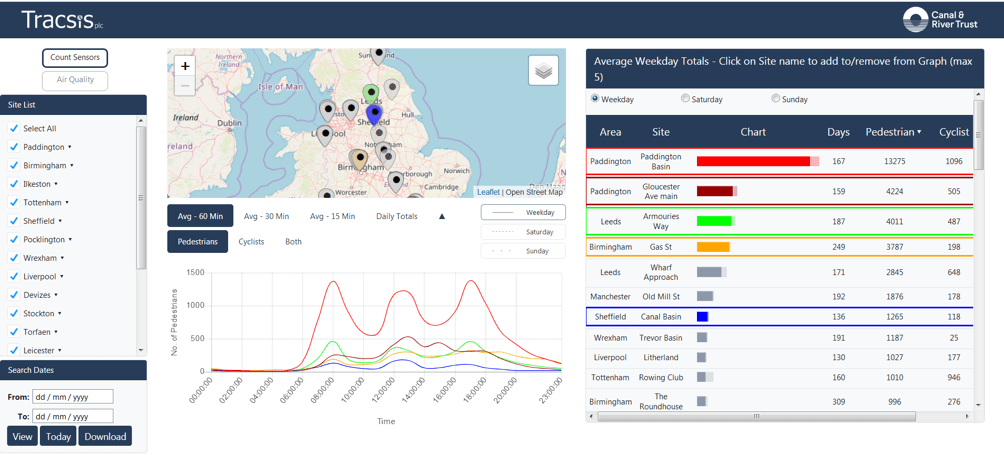This screenshot has height=455, width=1004.
Task: Zoom in on the map
Action: (185, 66)
